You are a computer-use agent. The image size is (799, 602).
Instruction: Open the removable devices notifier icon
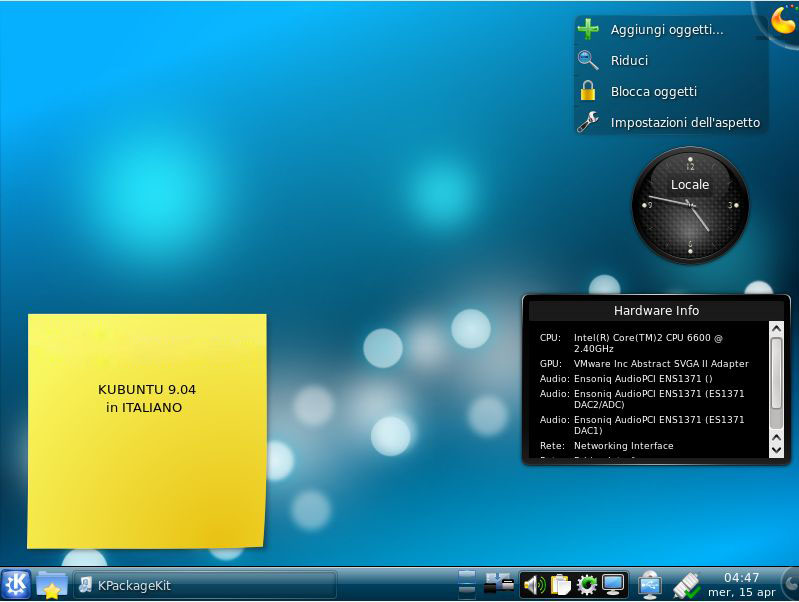(498, 584)
